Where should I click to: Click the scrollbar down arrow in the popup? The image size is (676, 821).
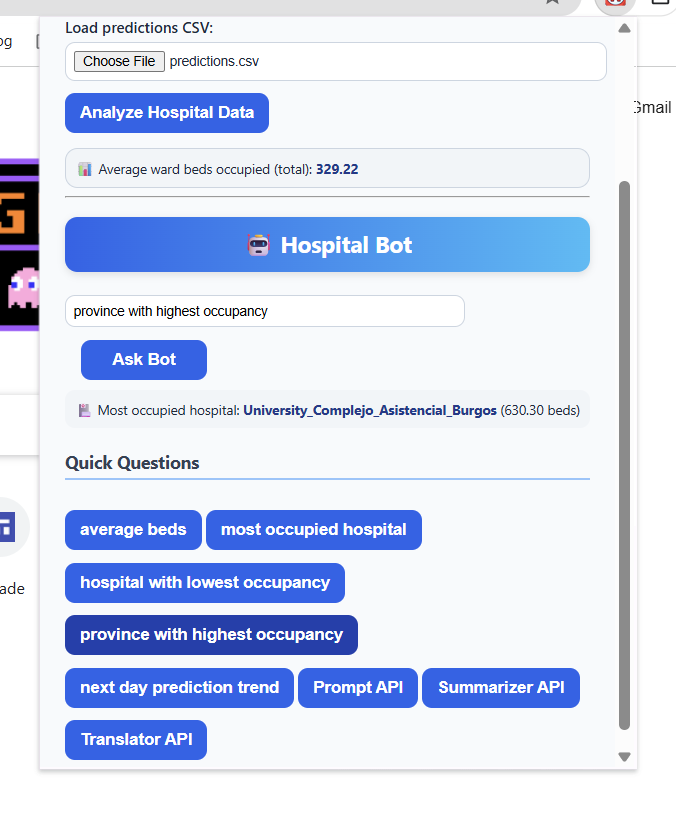[624, 756]
